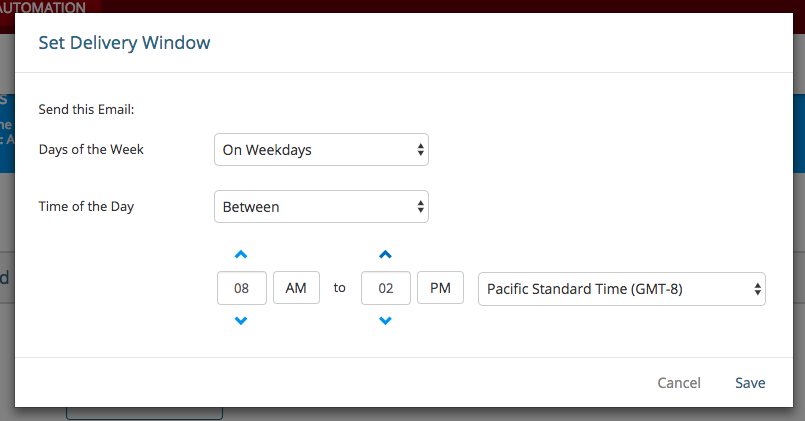Click the outlined button below the dialog

tap(144, 413)
